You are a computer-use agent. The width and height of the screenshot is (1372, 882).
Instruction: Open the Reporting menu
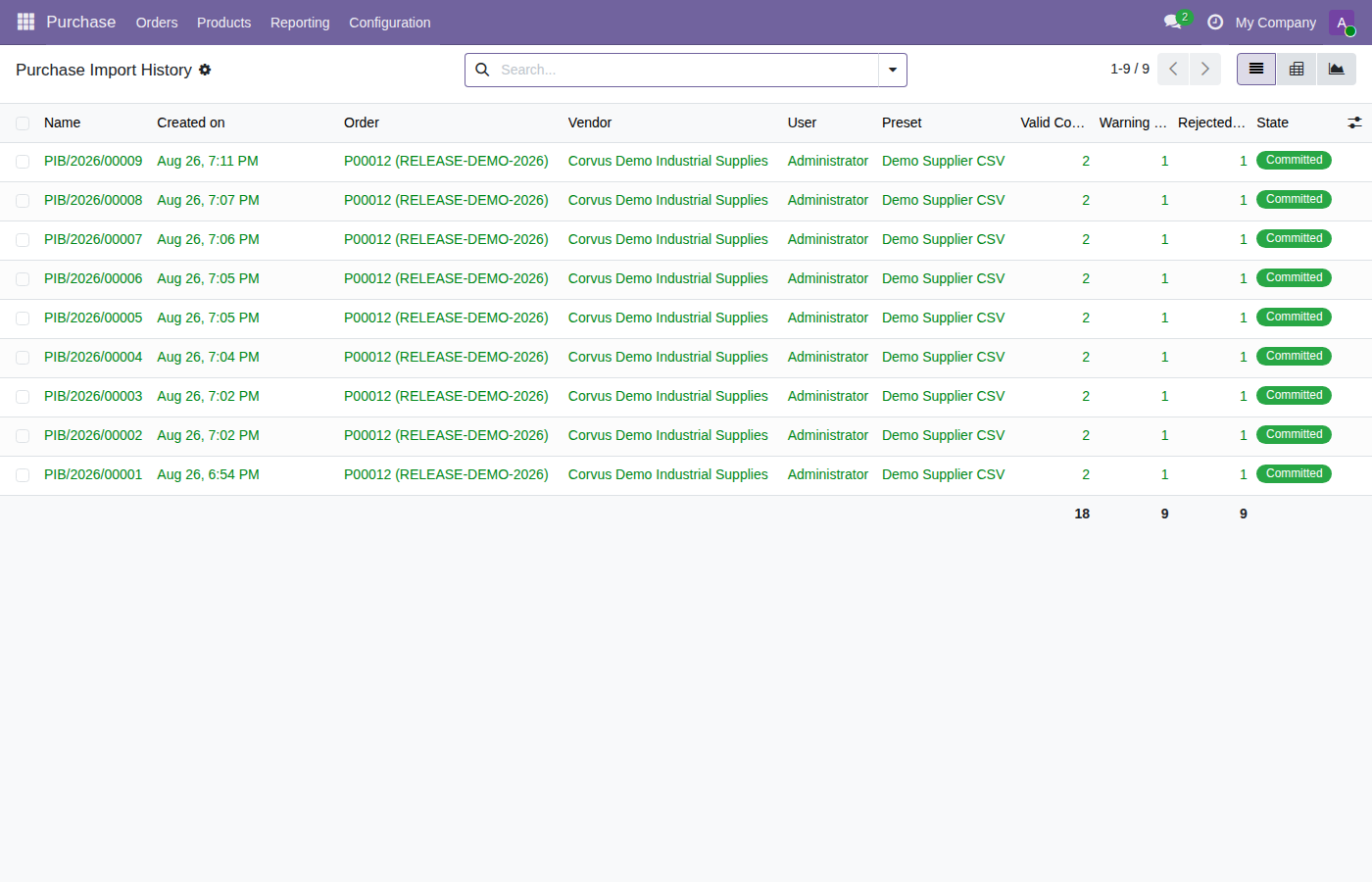(x=300, y=23)
